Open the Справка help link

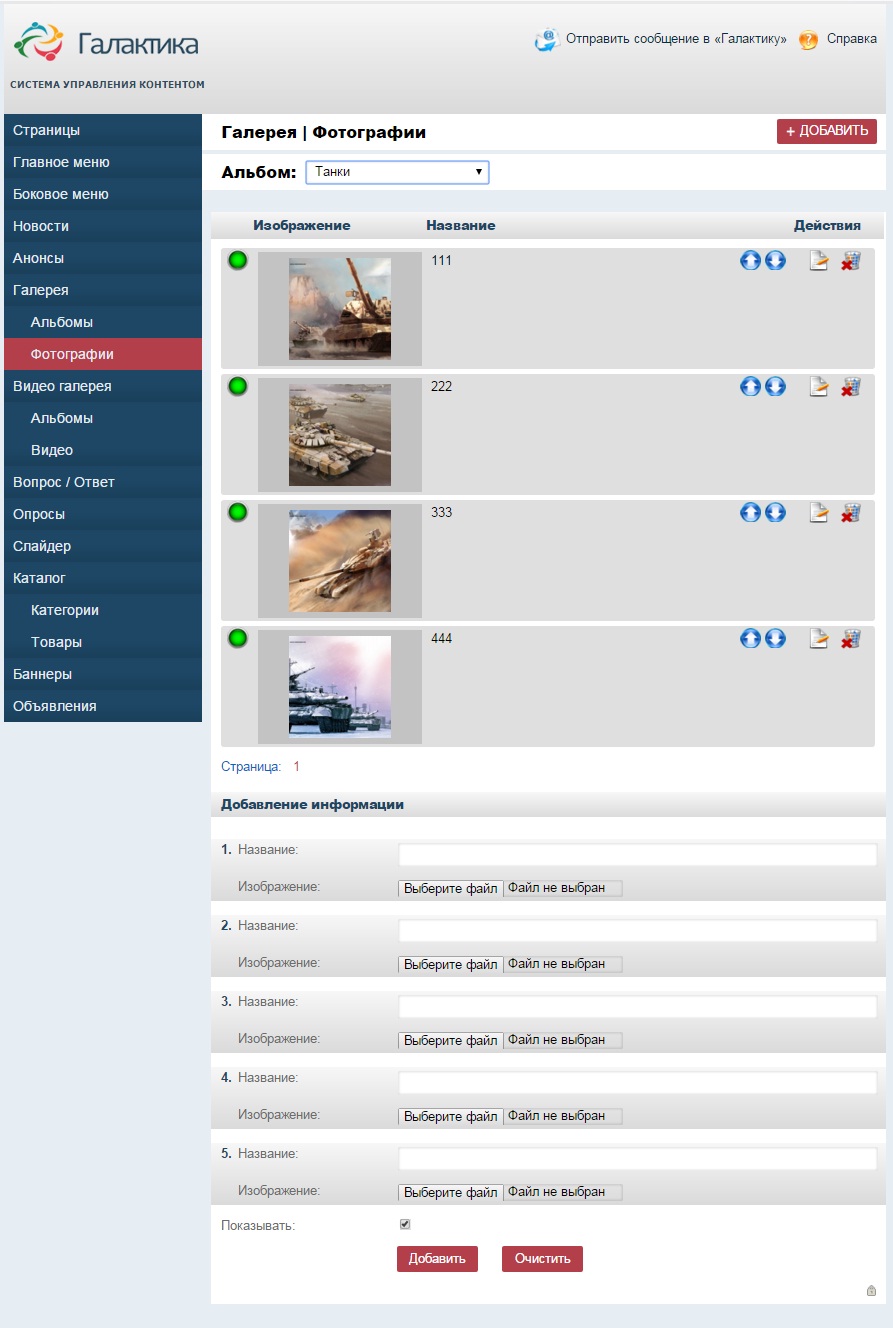[852, 40]
